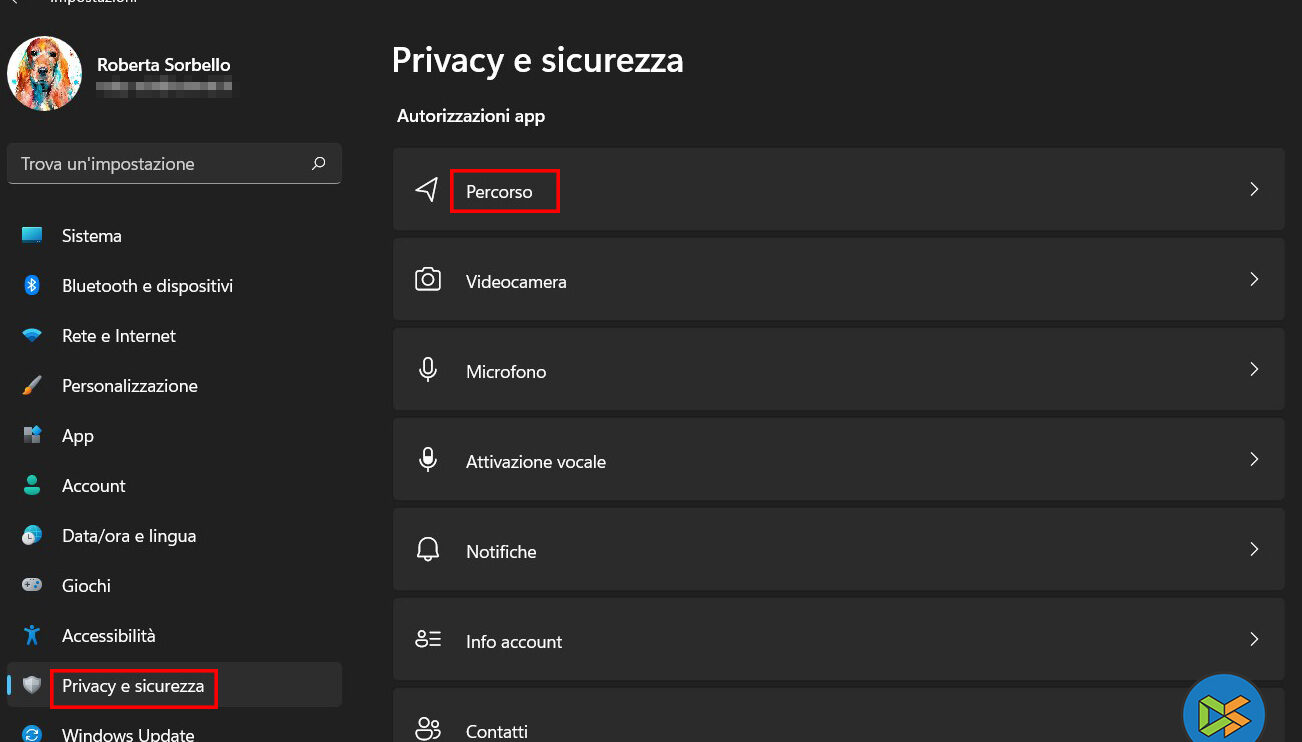Go to Rete e Internet section

pyautogui.click(x=118, y=336)
